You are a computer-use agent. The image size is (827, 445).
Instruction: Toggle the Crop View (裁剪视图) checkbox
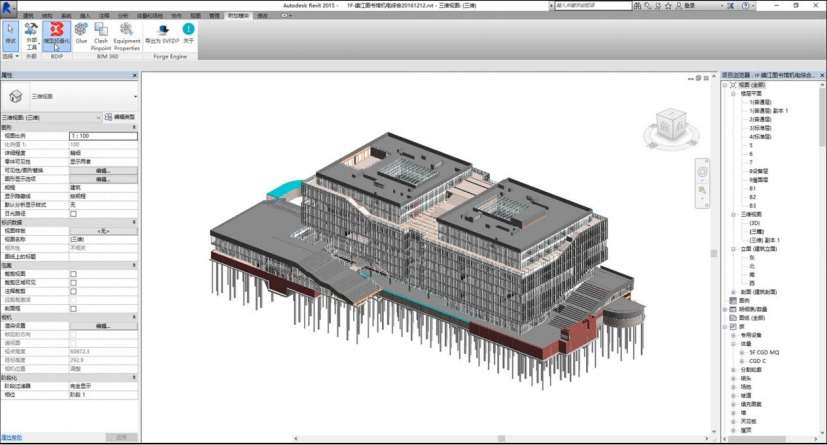coord(73,274)
